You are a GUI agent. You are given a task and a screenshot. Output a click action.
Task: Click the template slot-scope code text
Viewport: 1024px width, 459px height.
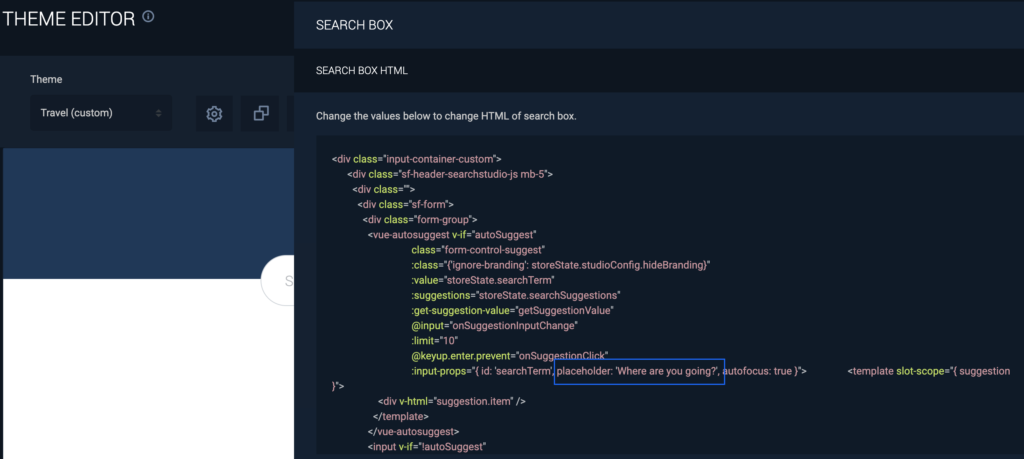coord(929,372)
